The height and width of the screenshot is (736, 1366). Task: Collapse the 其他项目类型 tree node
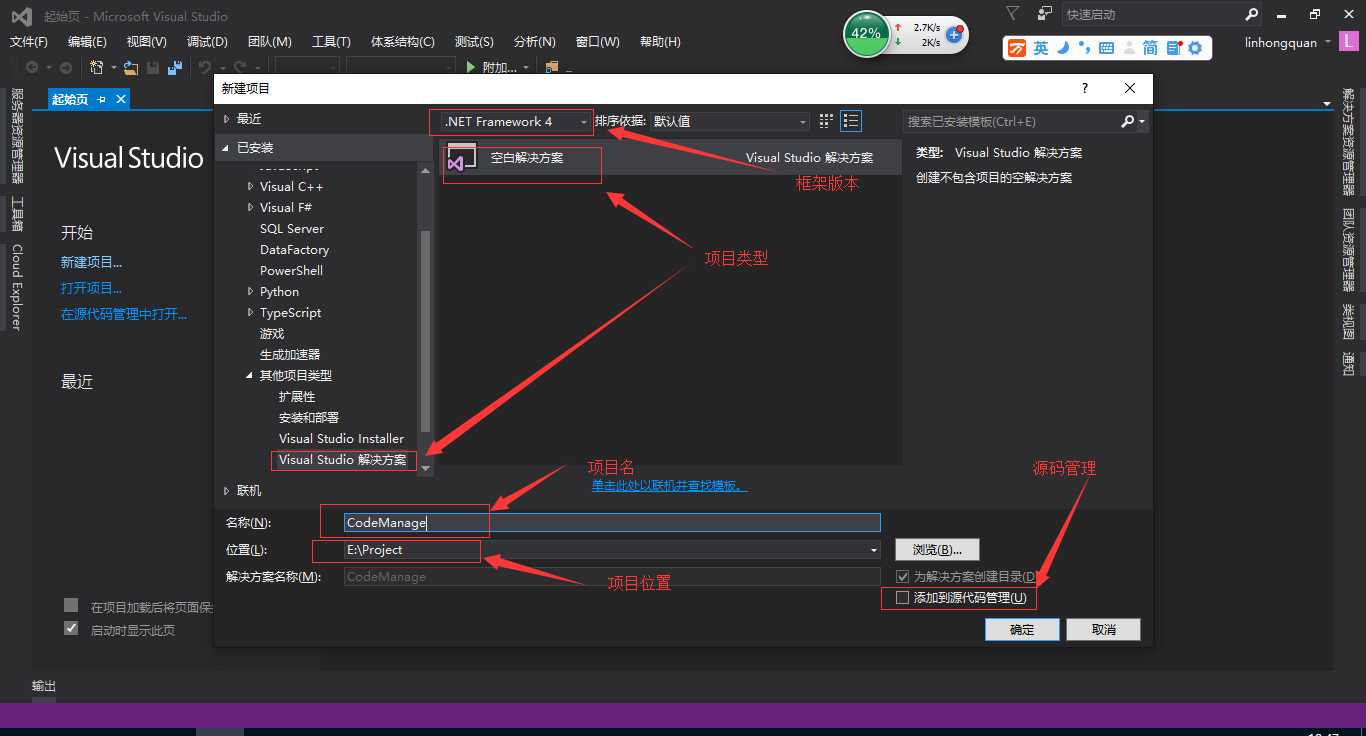tap(251, 376)
